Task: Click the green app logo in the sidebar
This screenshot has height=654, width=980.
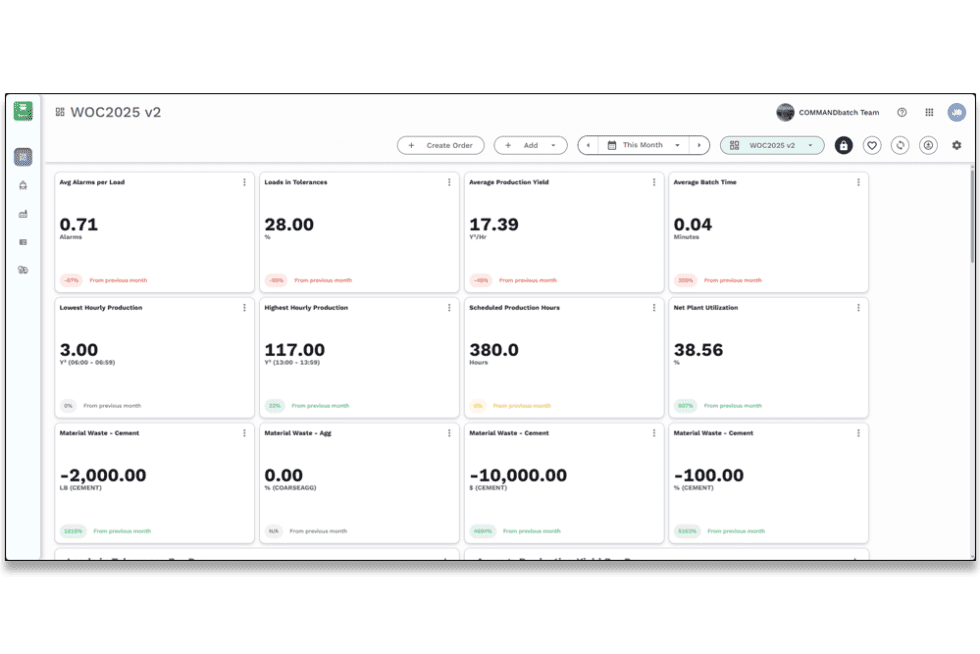Action: click(23, 112)
